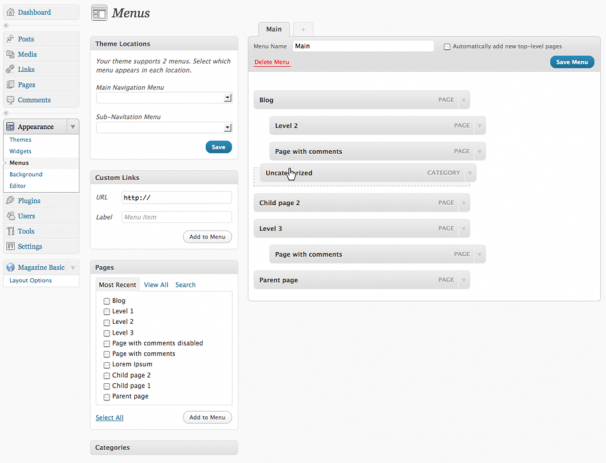Check Page with comments disabled checkbox
Image resolution: width=606 pixels, height=463 pixels.
click(107, 344)
